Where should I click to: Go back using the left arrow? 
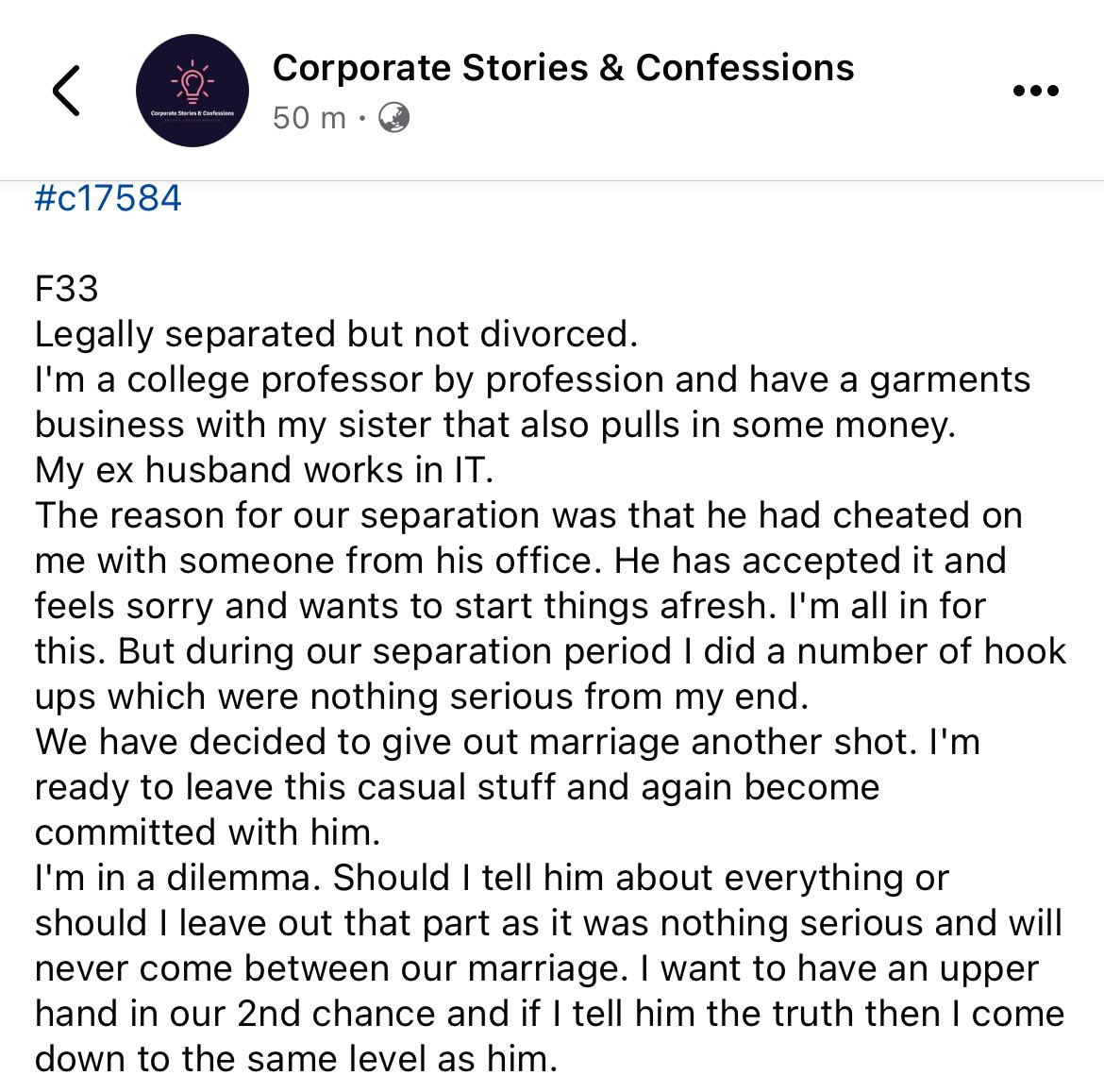pos(66,90)
